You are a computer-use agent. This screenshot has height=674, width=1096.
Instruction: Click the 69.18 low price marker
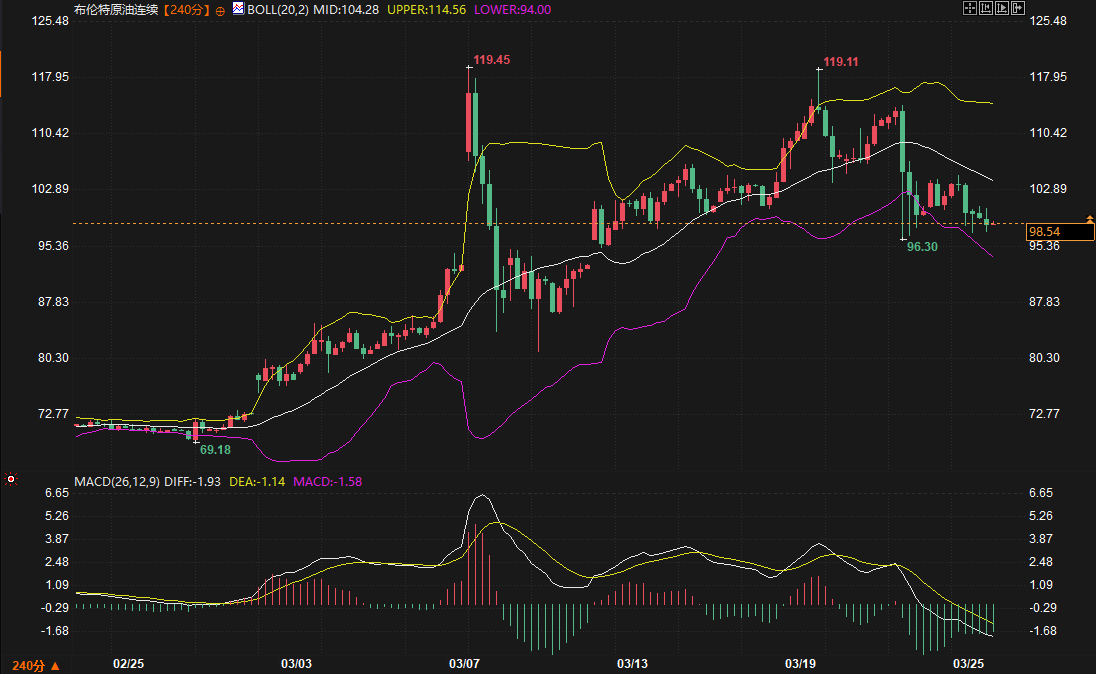coord(215,450)
